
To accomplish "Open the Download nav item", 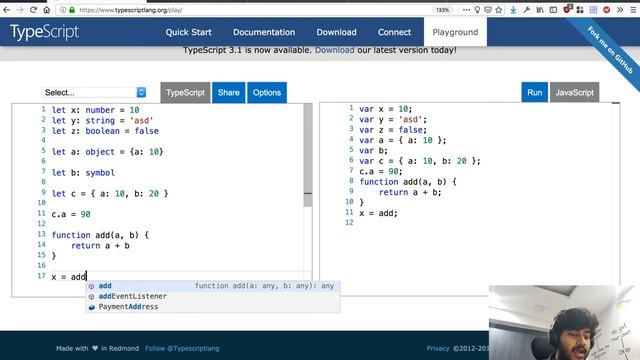I will coord(336,32).
